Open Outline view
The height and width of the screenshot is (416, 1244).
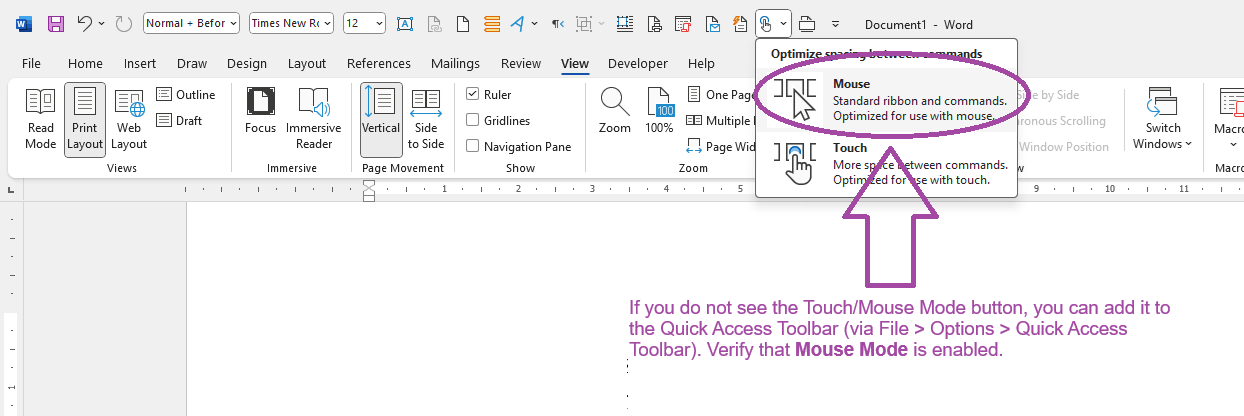point(186,95)
